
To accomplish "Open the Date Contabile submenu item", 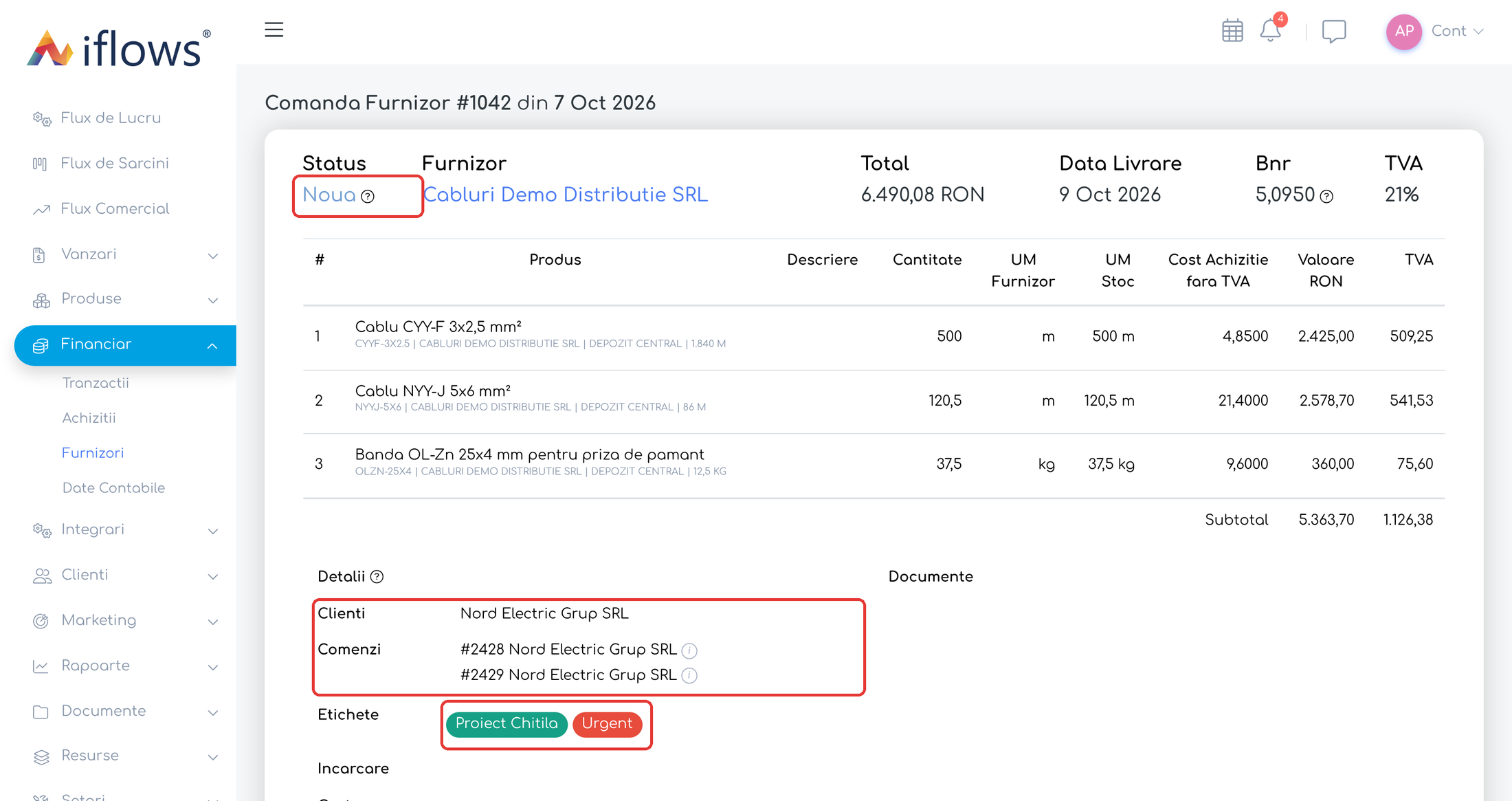I will (x=113, y=488).
